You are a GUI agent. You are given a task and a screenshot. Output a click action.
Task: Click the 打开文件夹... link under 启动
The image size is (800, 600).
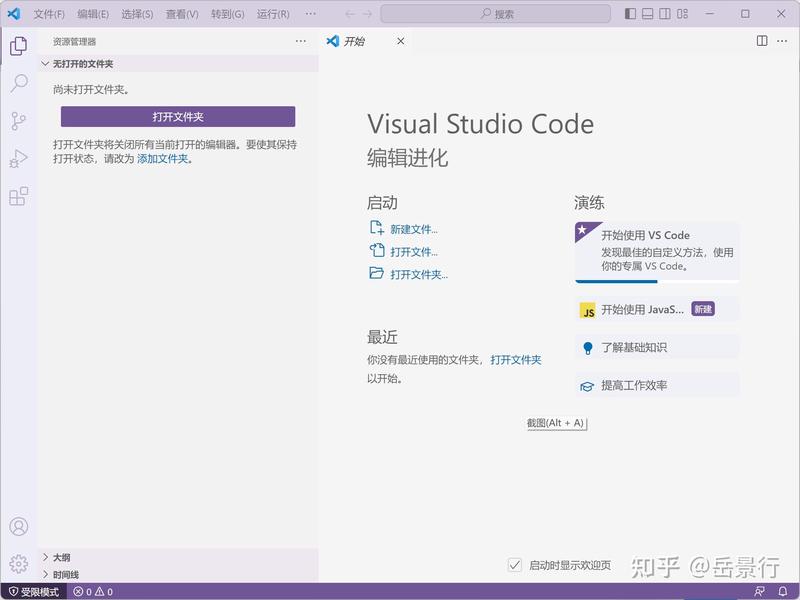click(x=419, y=274)
